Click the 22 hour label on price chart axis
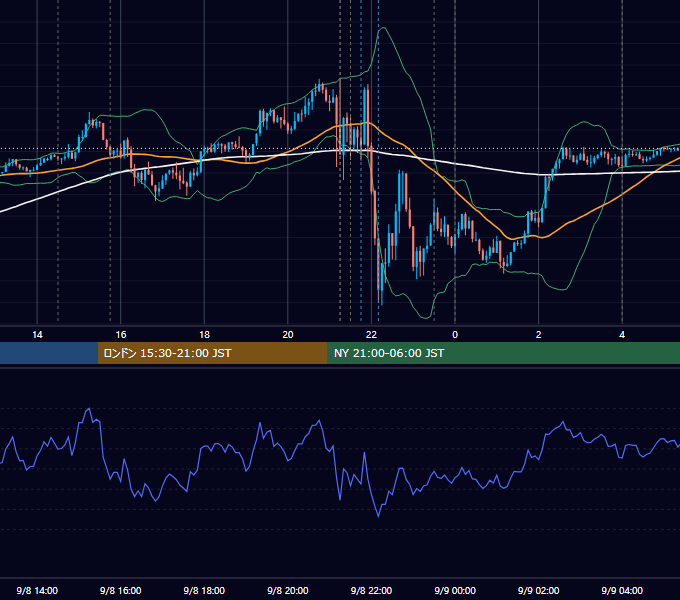The image size is (680, 600). (372, 335)
